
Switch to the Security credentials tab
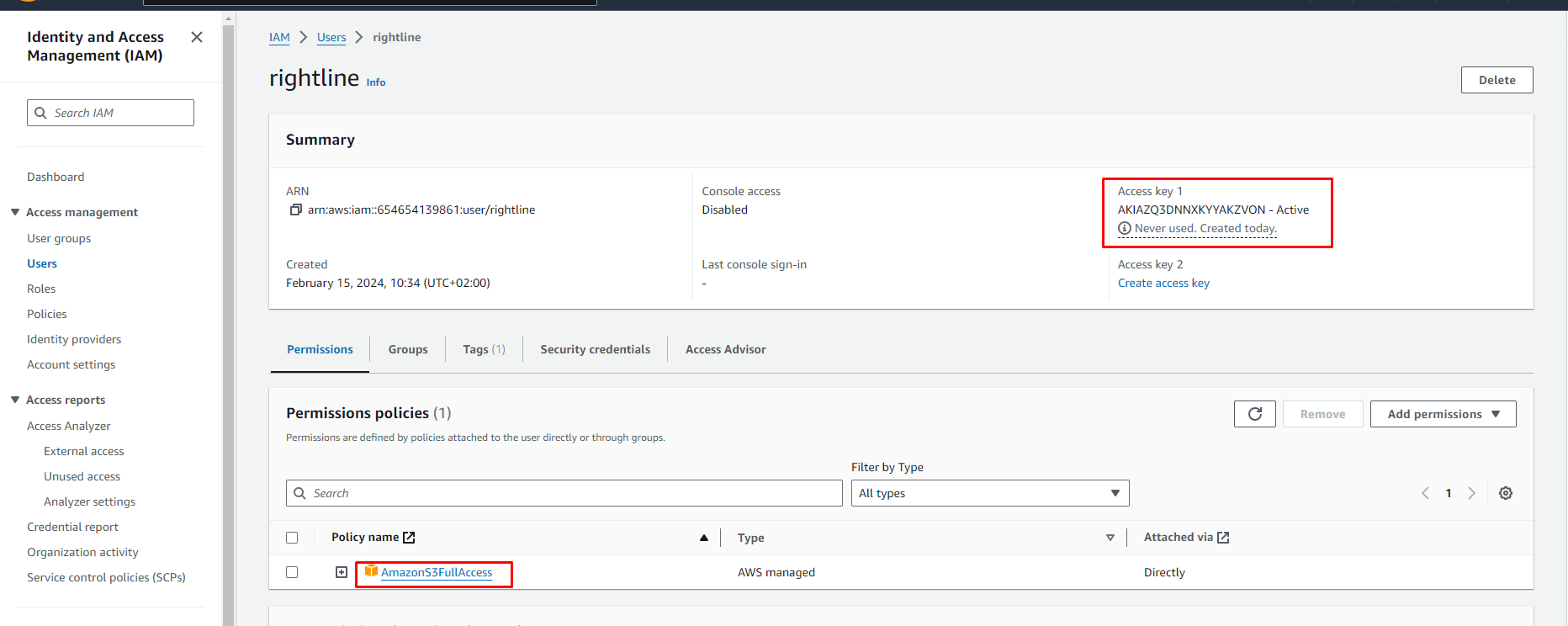coord(595,349)
